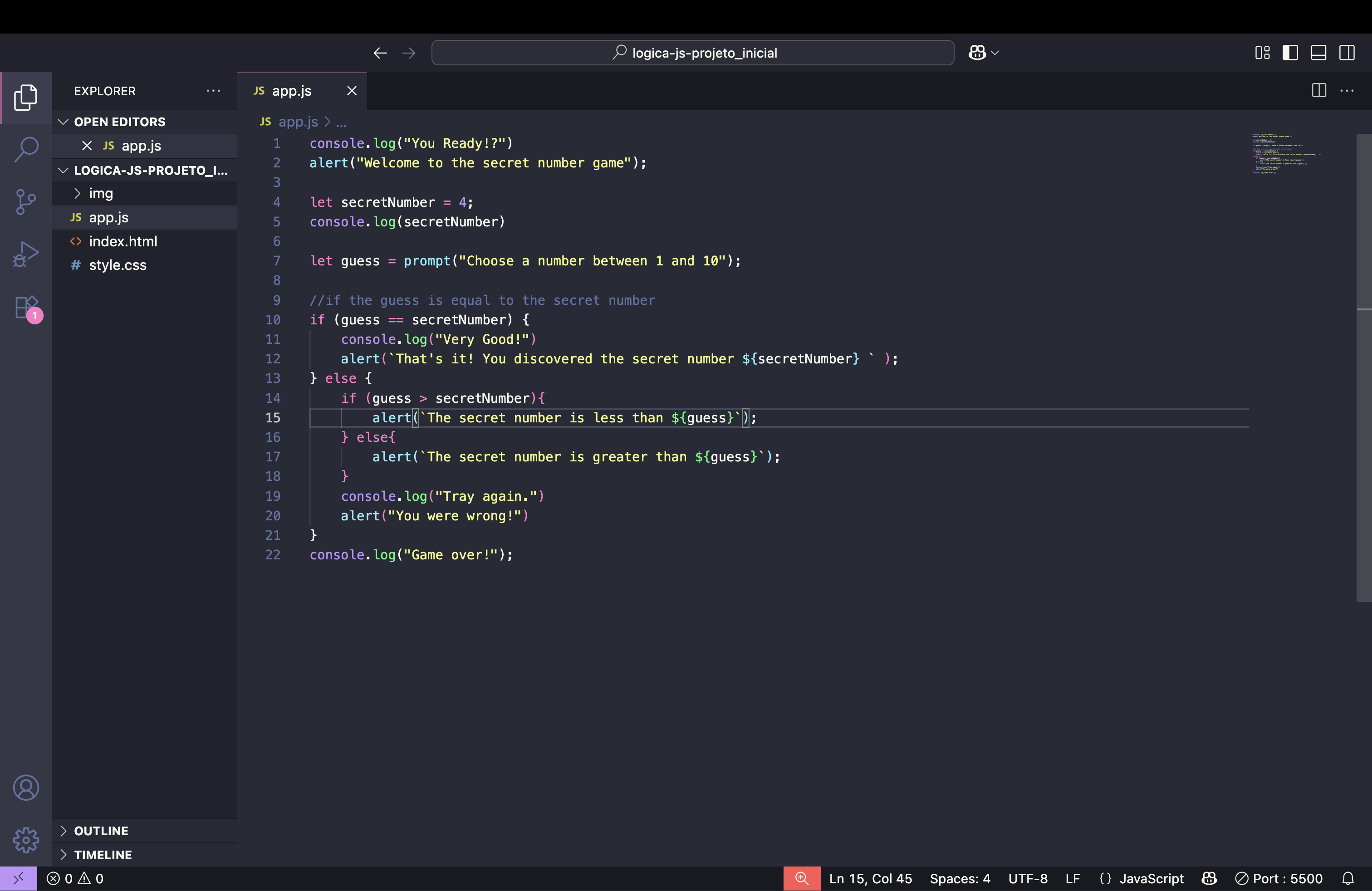Go forward with the right arrow
This screenshot has width=1372, height=891.
pos(409,53)
